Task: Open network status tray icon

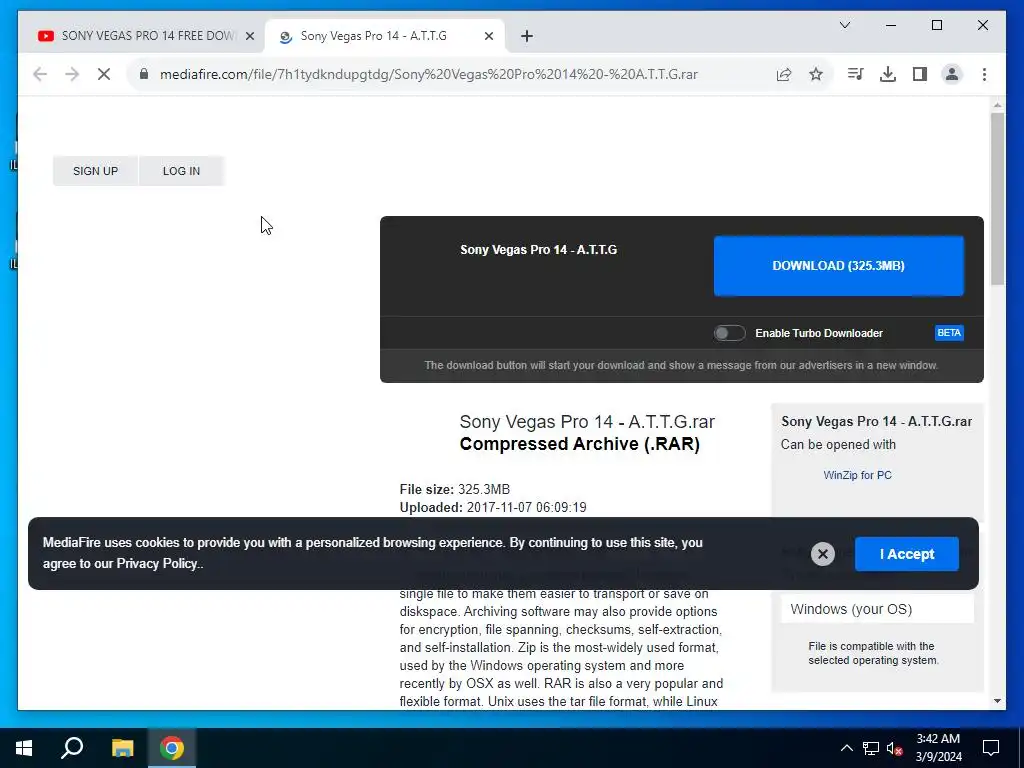Action: (871, 748)
